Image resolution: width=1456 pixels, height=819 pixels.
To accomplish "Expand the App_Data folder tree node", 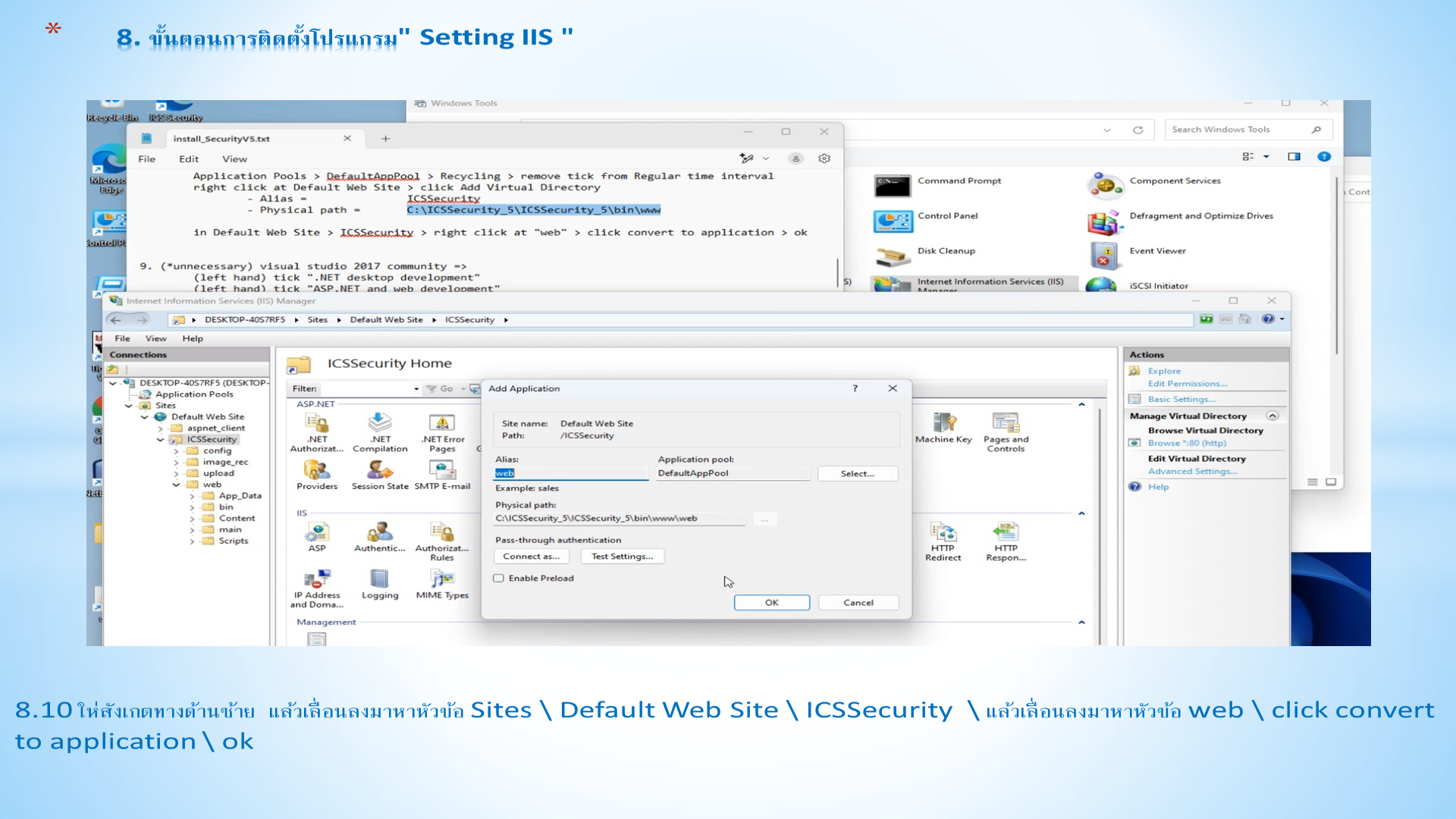I will 192,496.
